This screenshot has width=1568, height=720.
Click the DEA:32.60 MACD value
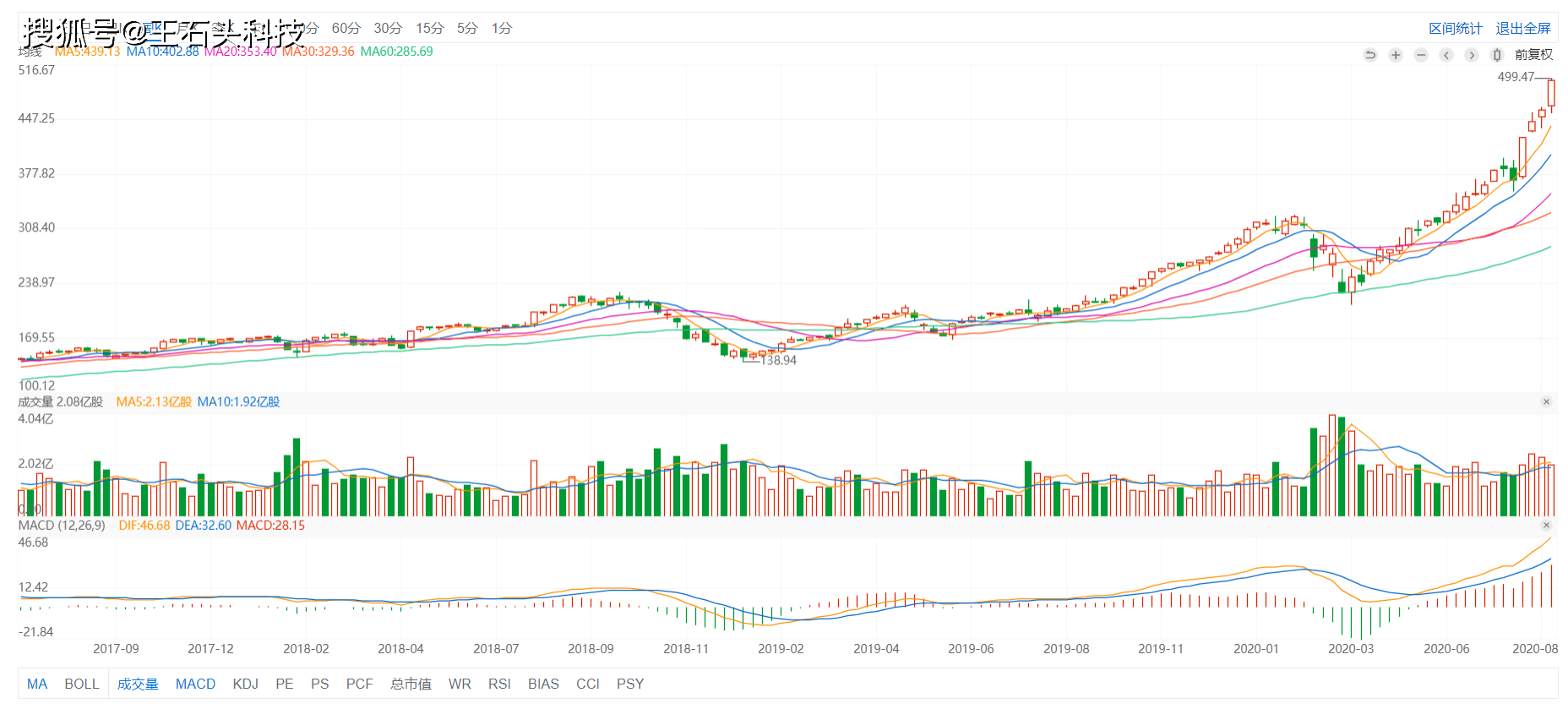click(203, 526)
